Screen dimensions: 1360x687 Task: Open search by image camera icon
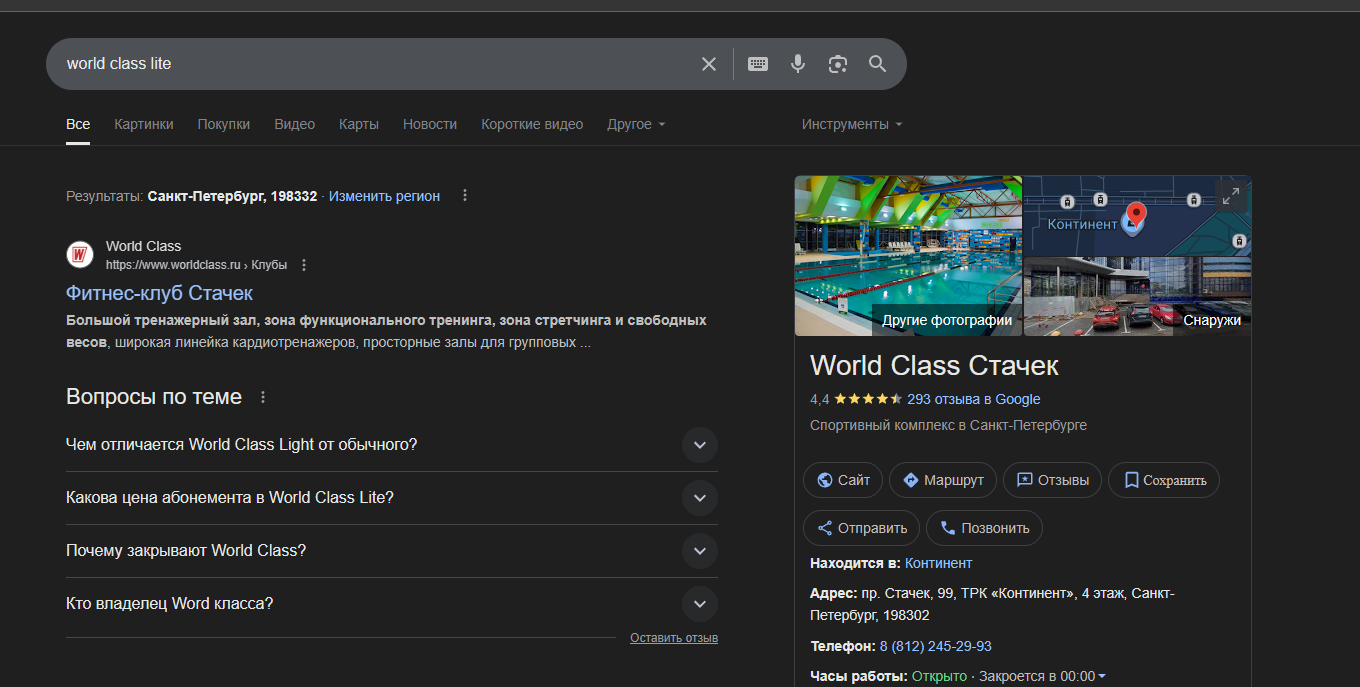pyautogui.click(x=838, y=64)
